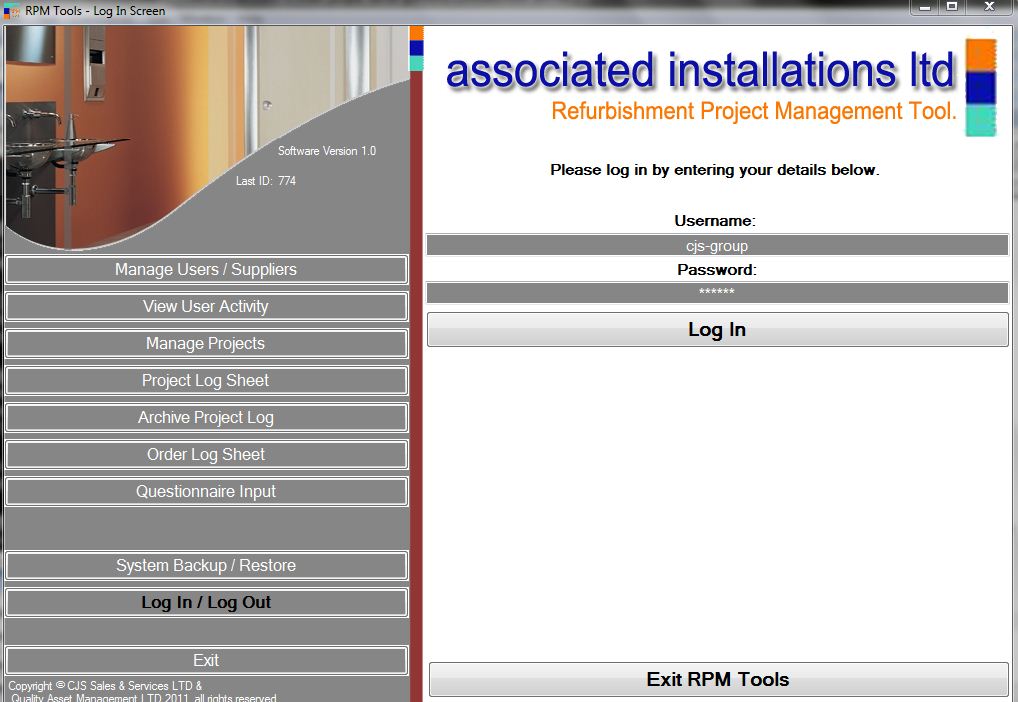Click the Username input field

(717, 246)
